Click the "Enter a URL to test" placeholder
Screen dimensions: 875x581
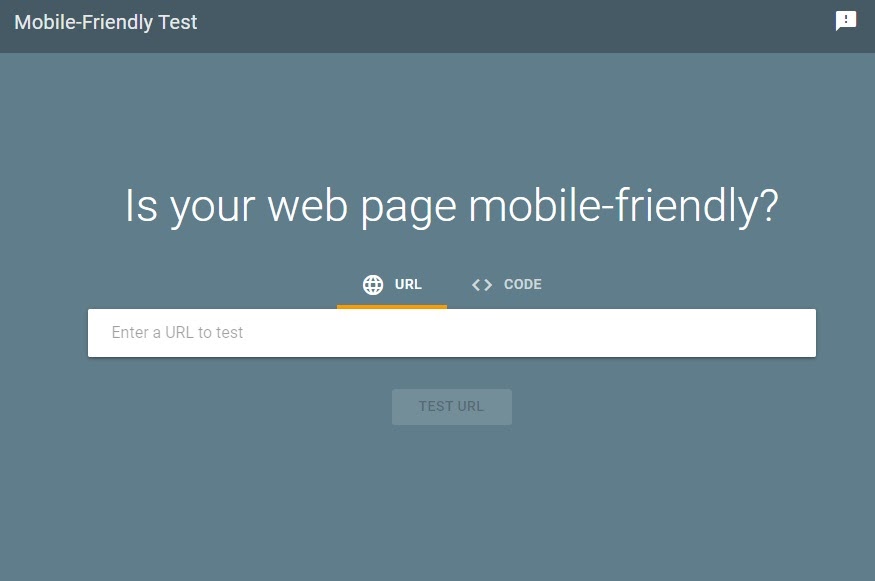177,333
